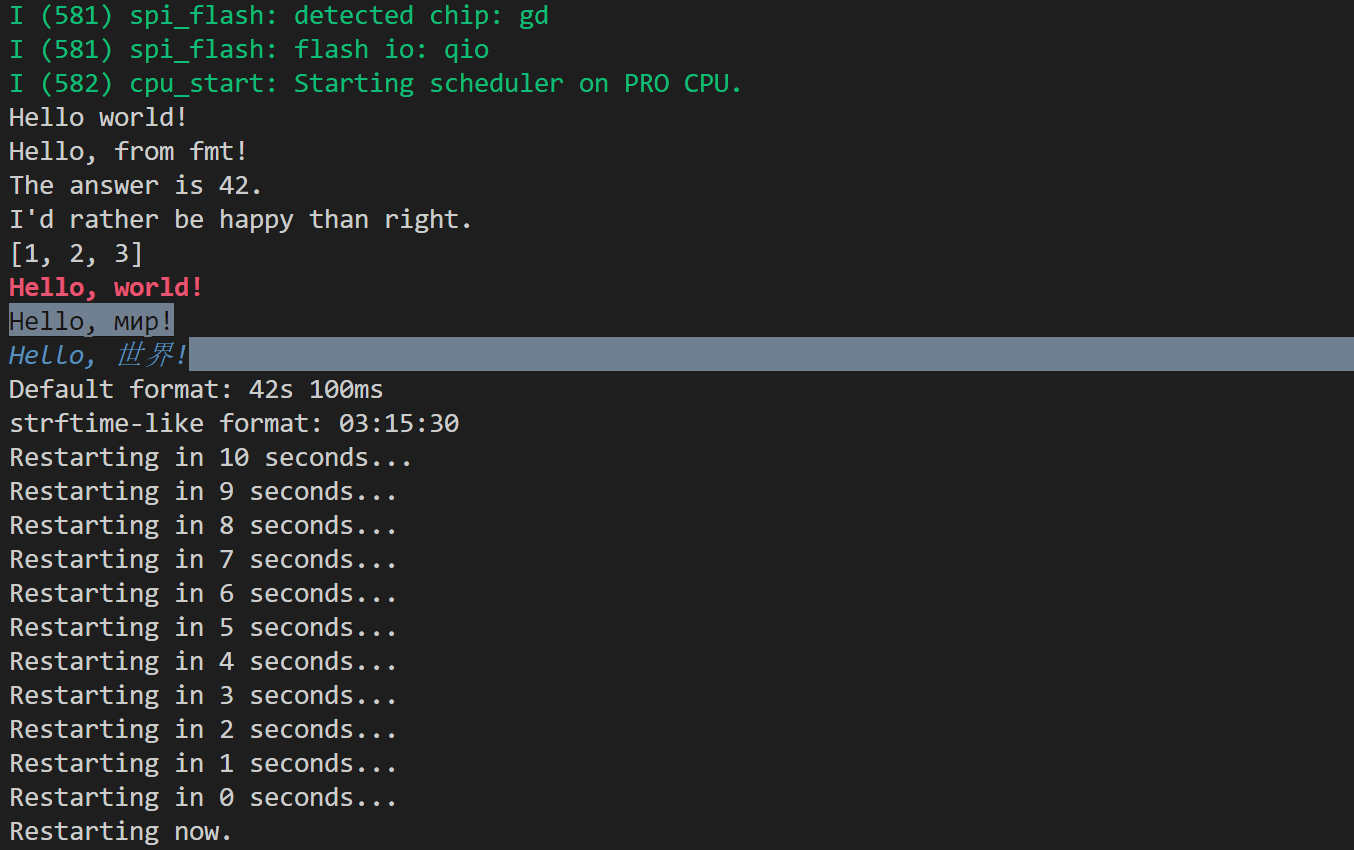This screenshot has height=850, width=1354.
Task: Click the italic blue "Hello, 世界!" text
Action: (98, 356)
